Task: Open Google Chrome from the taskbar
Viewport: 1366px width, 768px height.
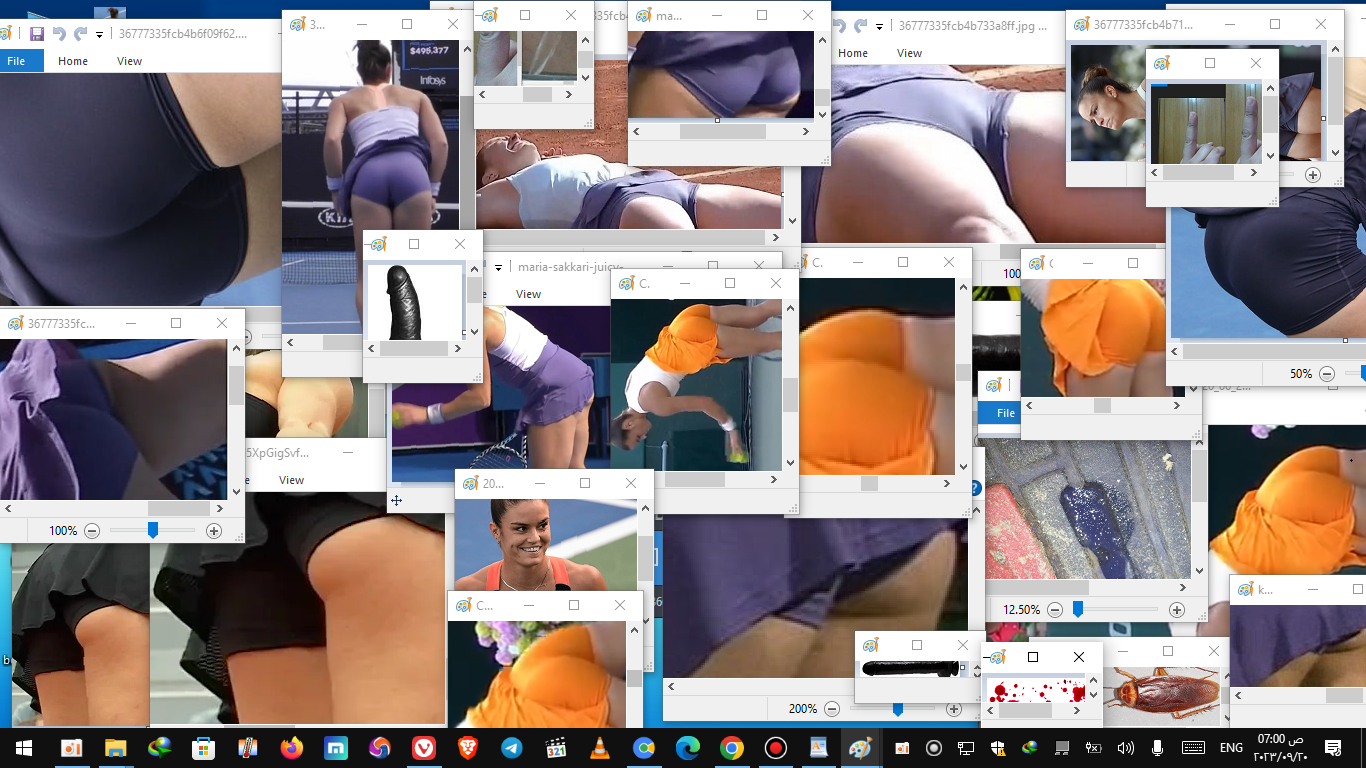Action: coord(731,748)
